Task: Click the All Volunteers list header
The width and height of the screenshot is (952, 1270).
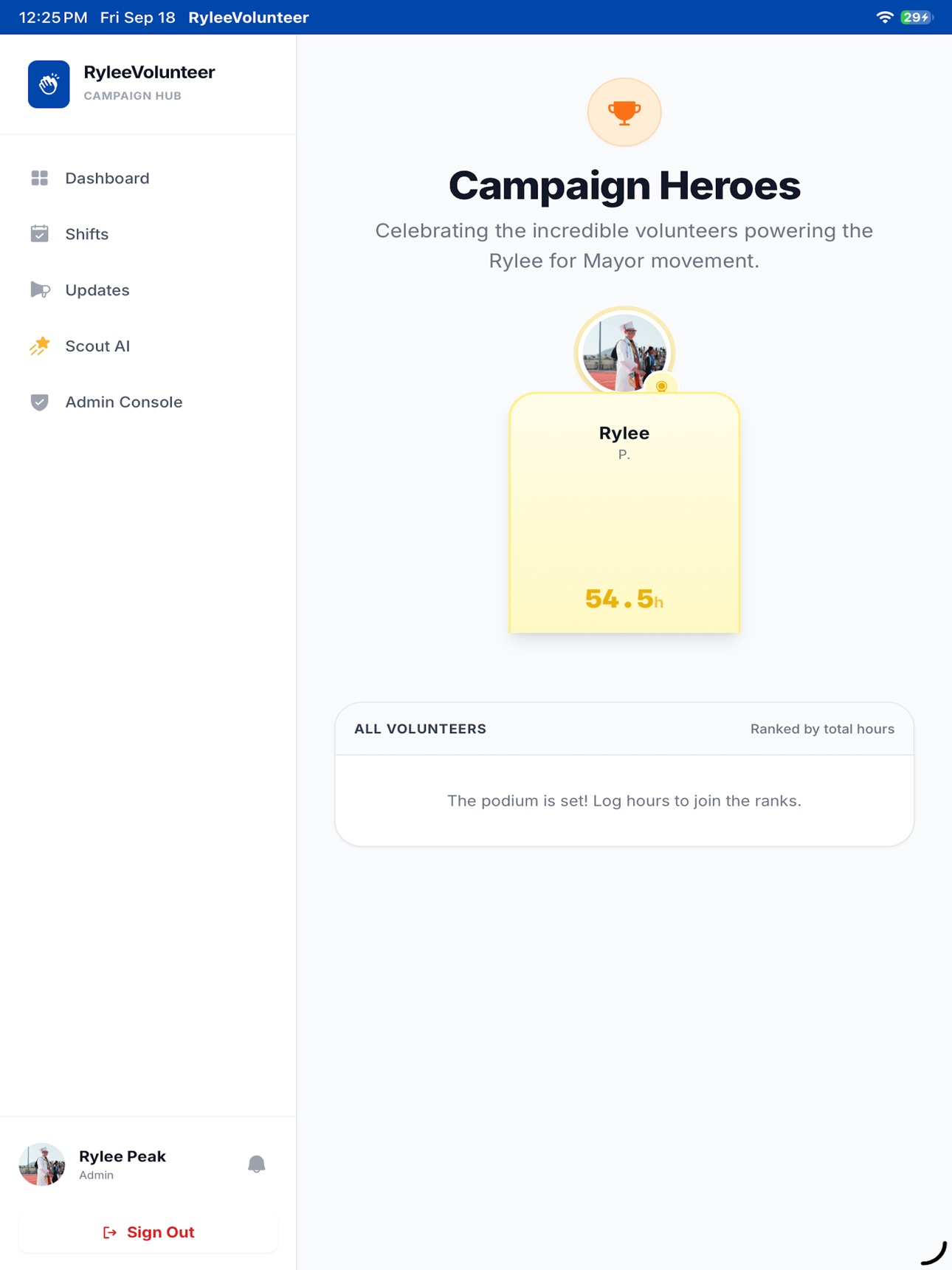Action: tap(624, 729)
